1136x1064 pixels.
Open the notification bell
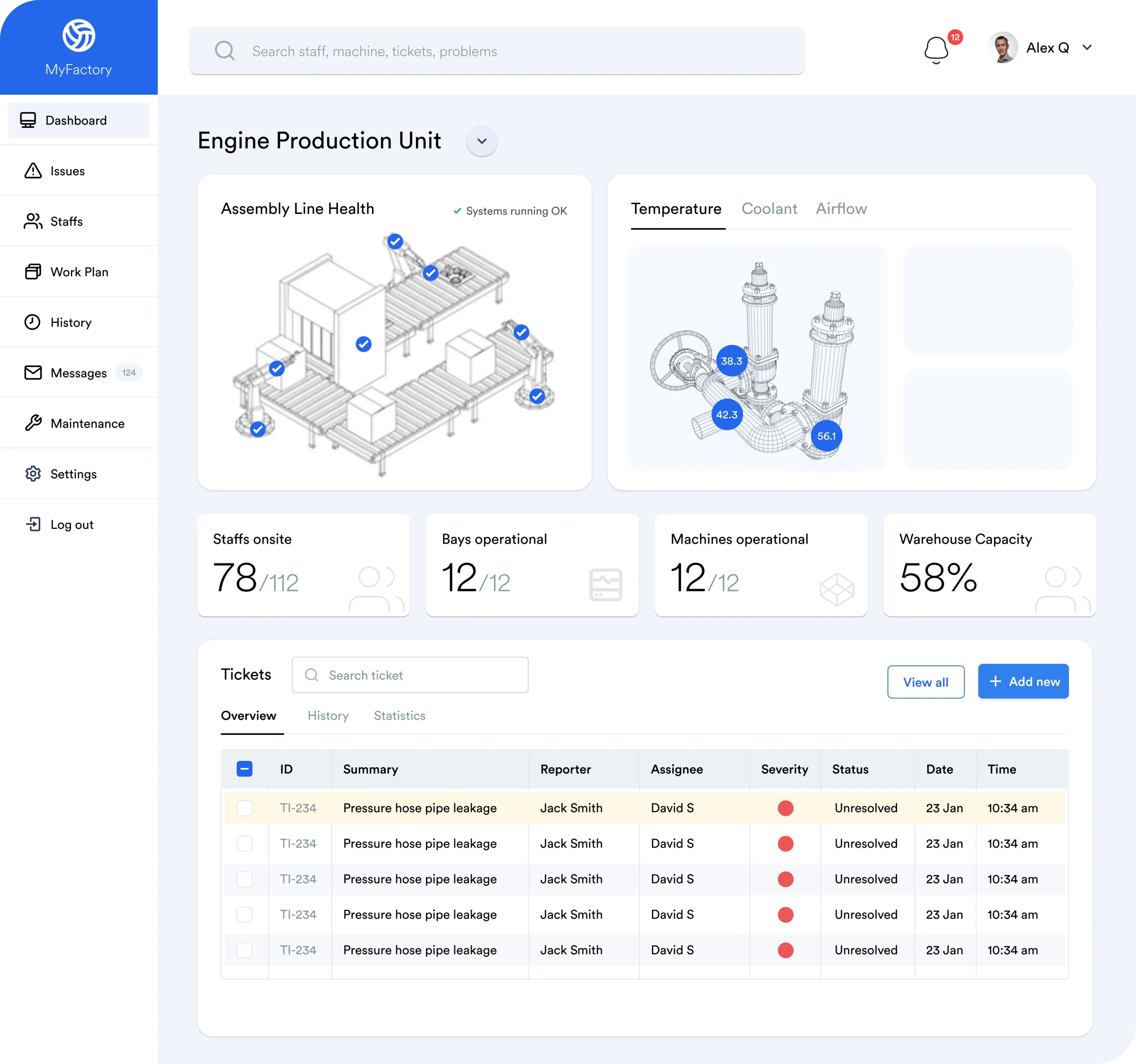[x=937, y=50]
